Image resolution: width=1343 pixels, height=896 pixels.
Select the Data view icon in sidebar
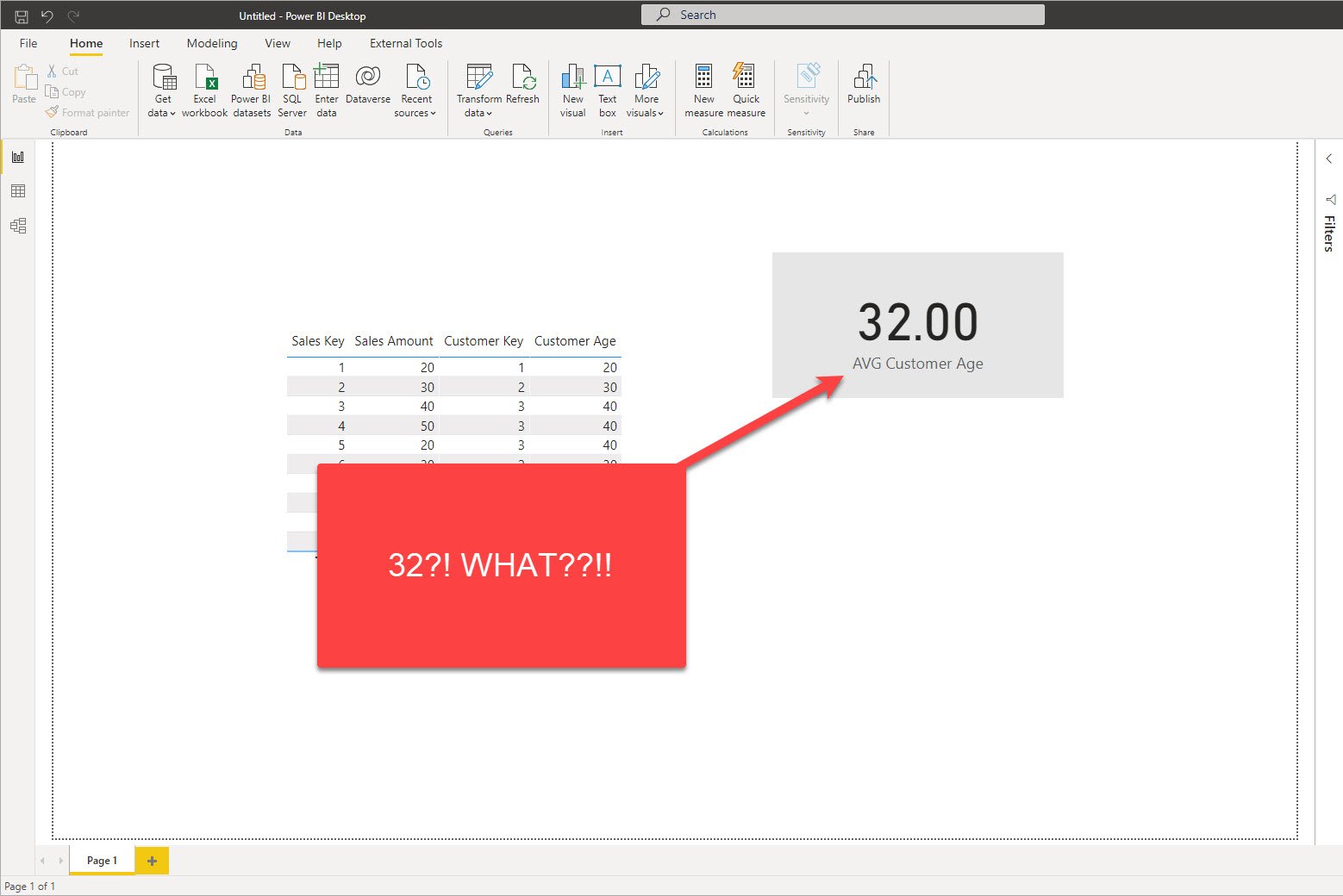[x=18, y=190]
